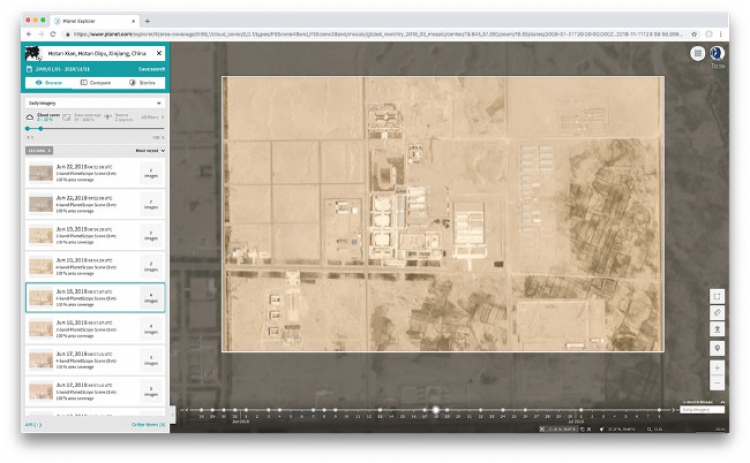Click the date range text in header
The image size is (750, 463).
(x=62, y=69)
